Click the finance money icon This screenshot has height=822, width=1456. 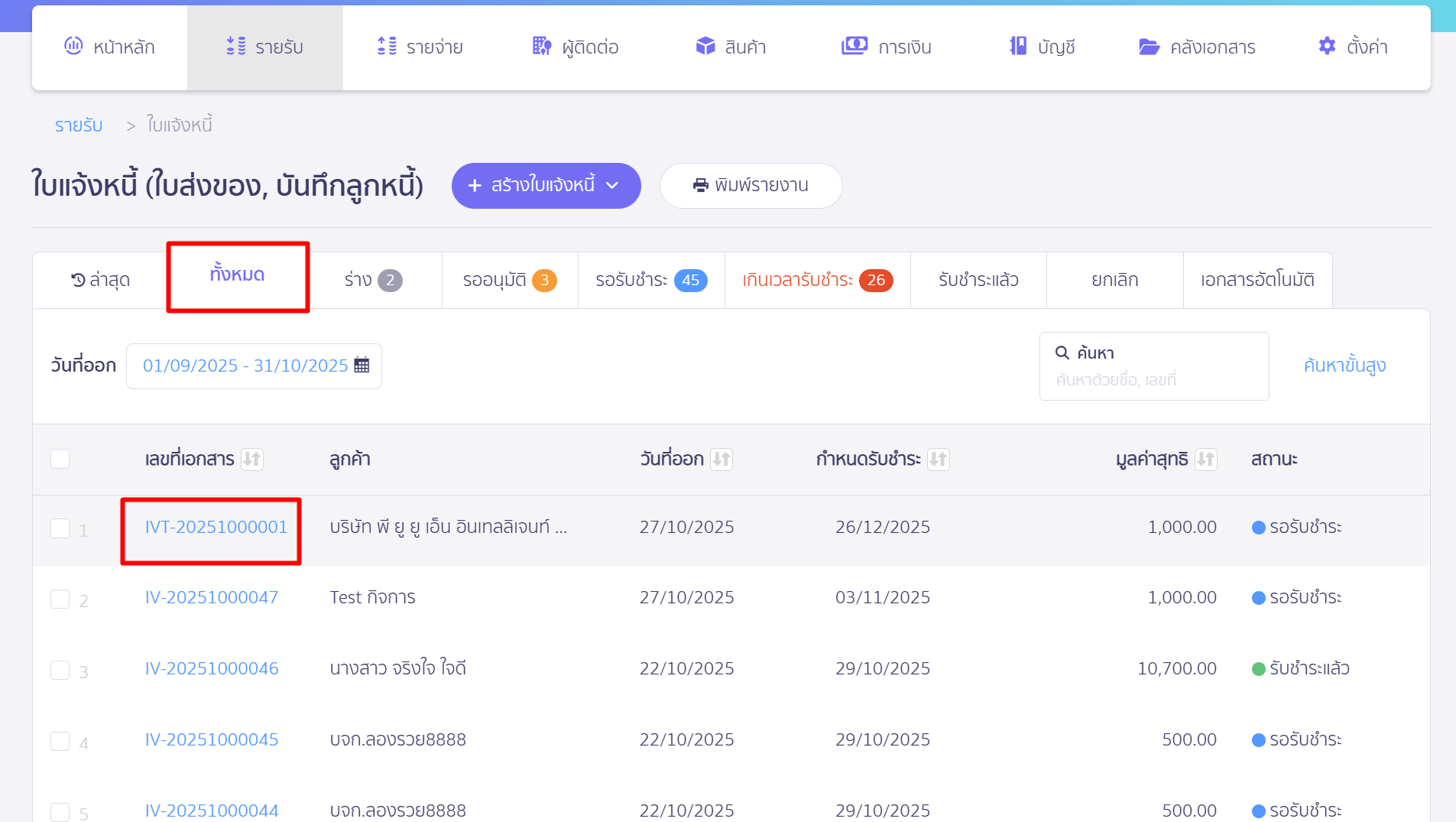coord(854,46)
